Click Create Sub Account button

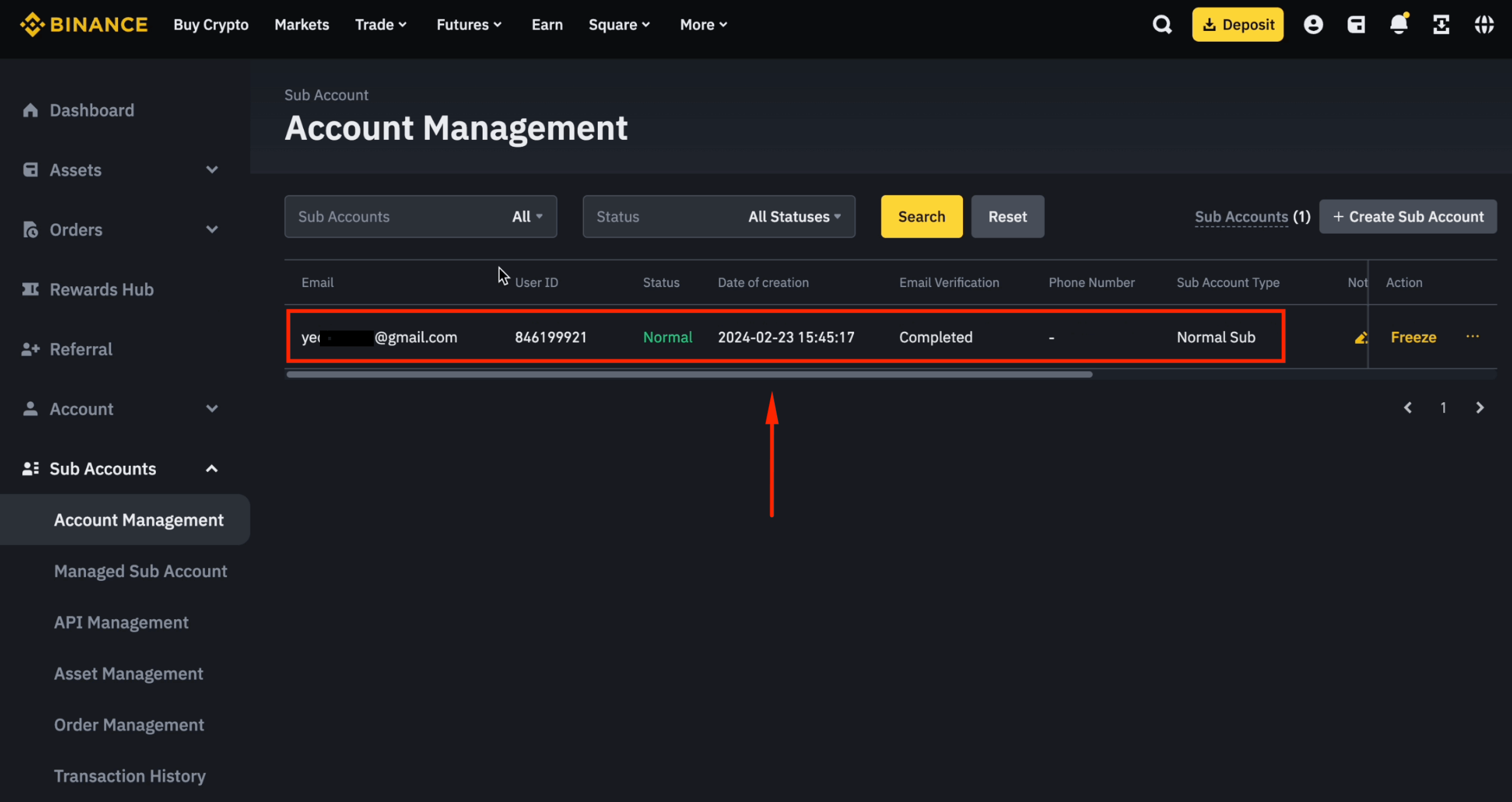pyautogui.click(x=1408, y=217)
